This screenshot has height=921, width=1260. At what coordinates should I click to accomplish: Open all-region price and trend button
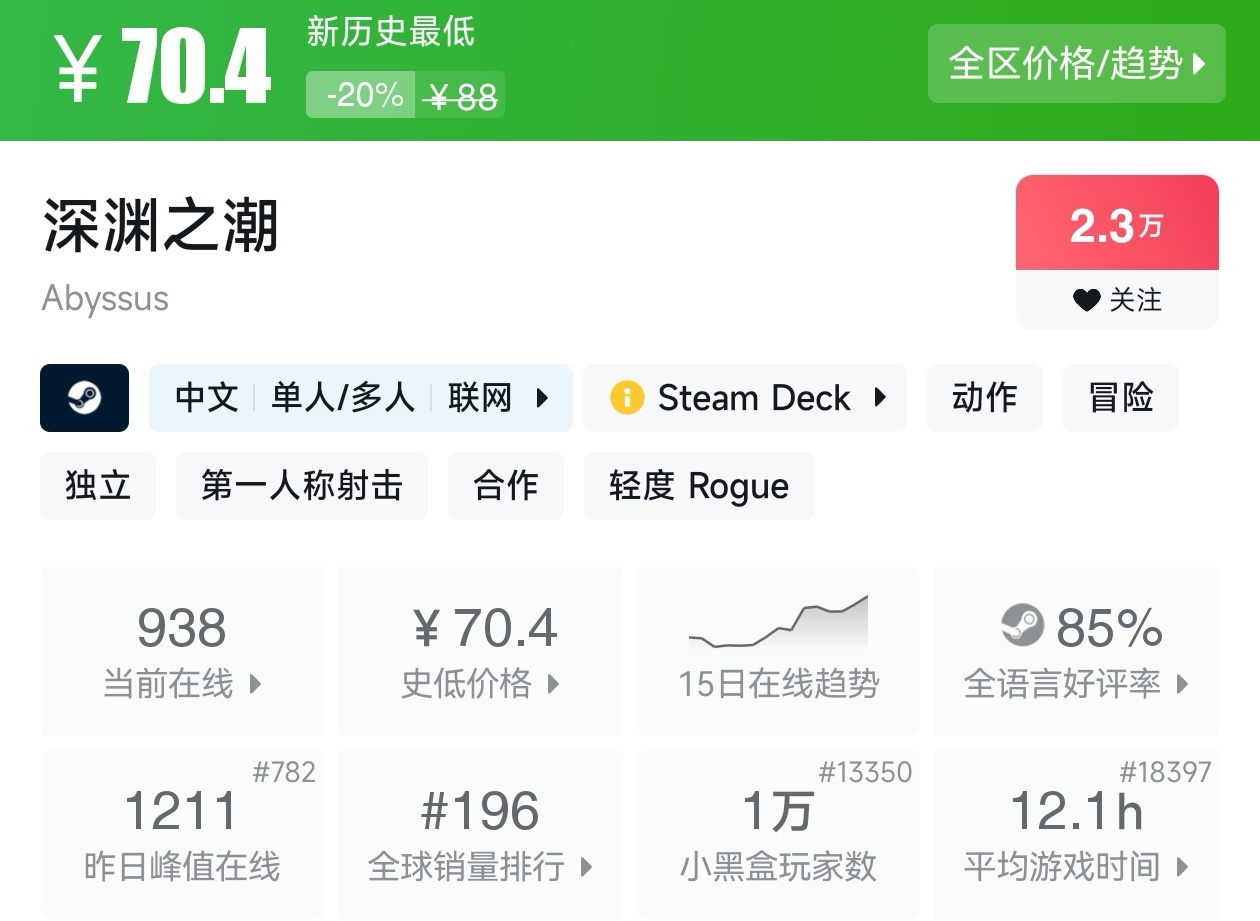click(1076, 64)
